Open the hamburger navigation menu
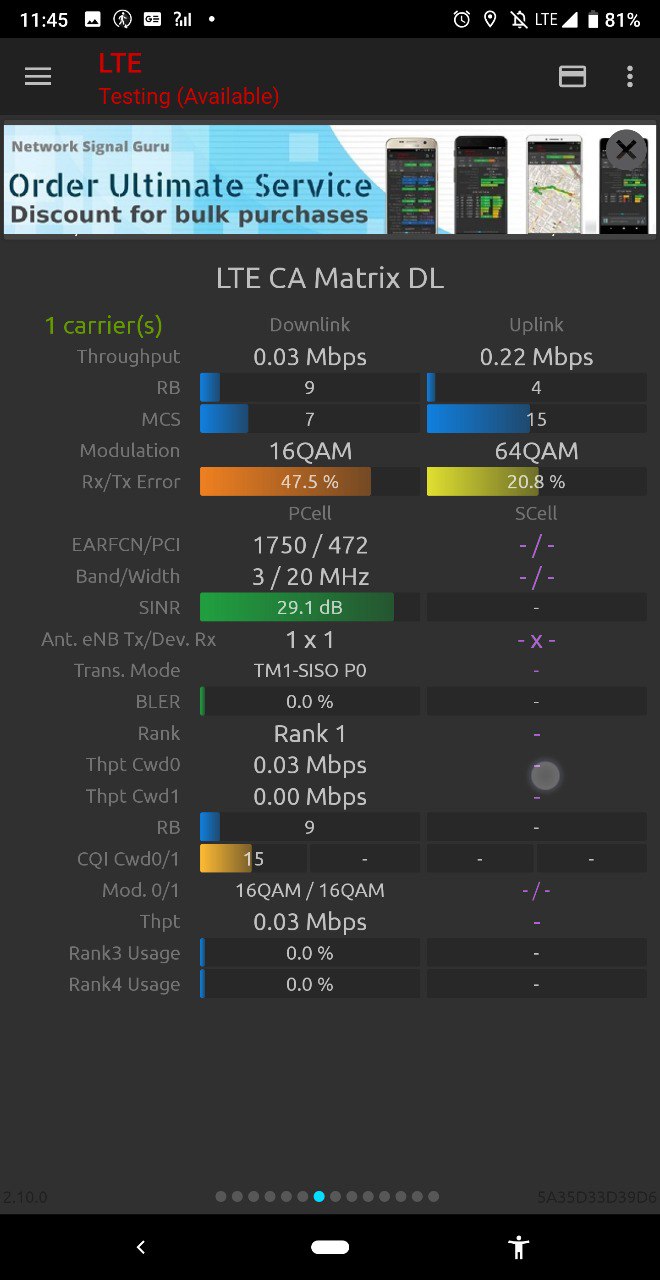This screenshot has height=1280, width=660. click(38, 77)
